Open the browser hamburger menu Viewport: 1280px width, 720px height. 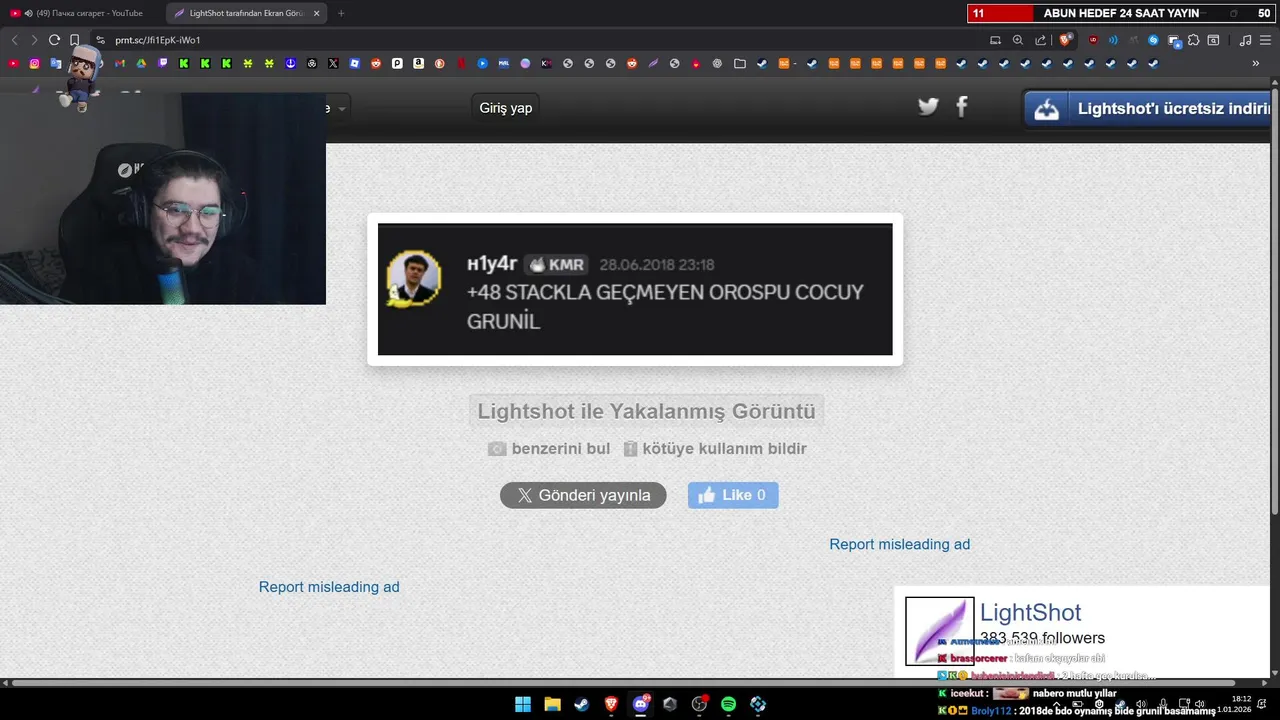pos(1266,40)
